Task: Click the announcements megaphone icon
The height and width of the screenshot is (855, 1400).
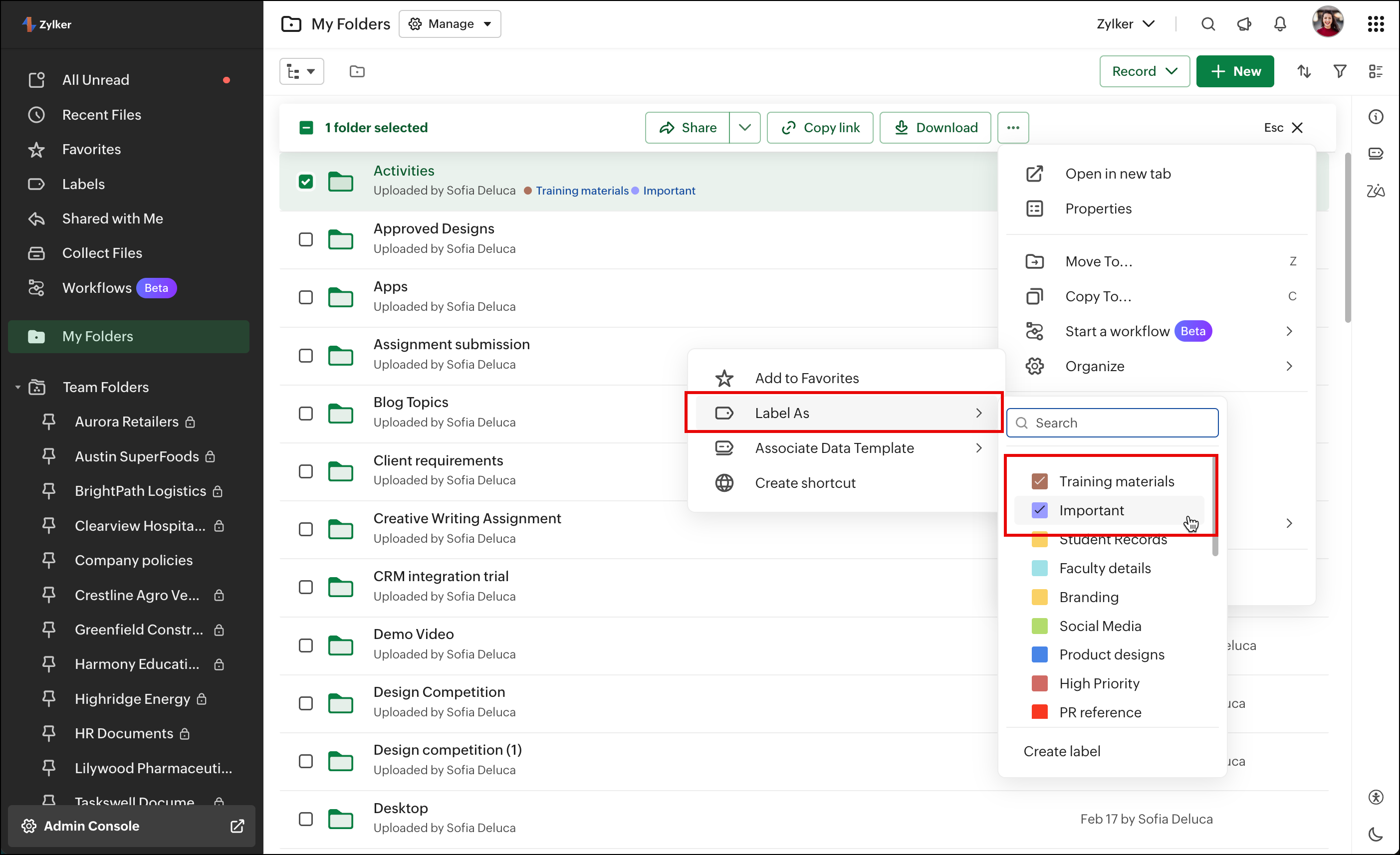Action: pos(1244,24)
